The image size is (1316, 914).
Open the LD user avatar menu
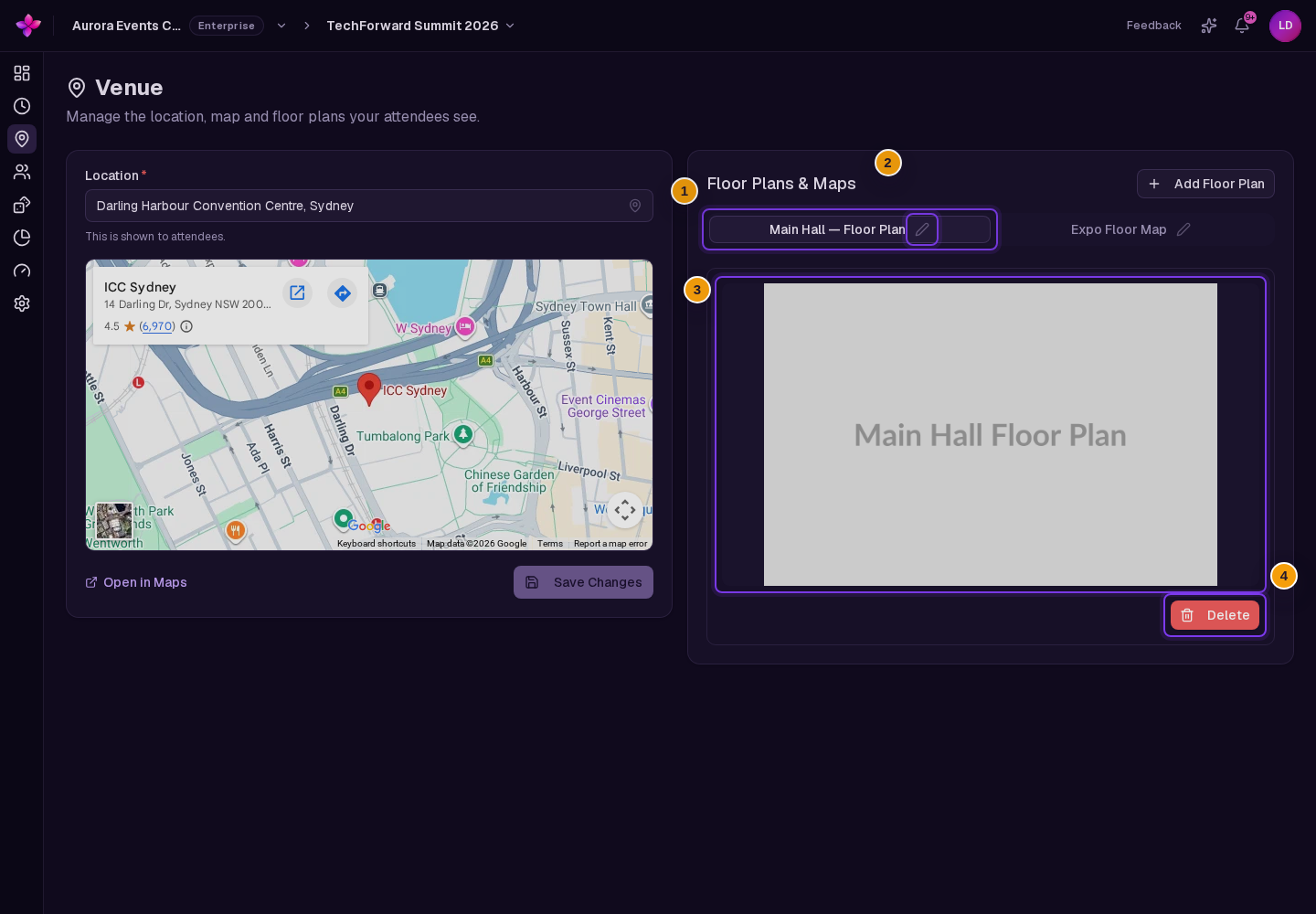pos(1285,26)
